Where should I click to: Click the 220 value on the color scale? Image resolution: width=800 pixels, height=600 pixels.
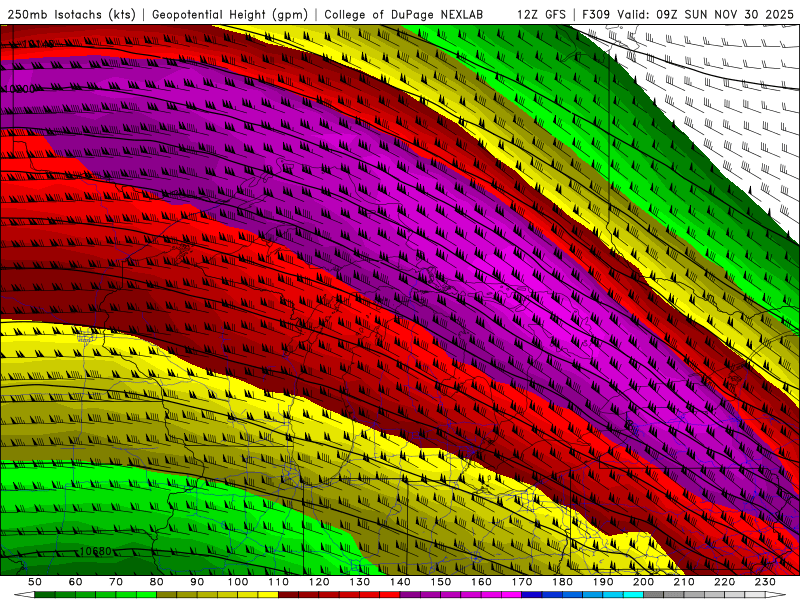click(x=724, y=582)
